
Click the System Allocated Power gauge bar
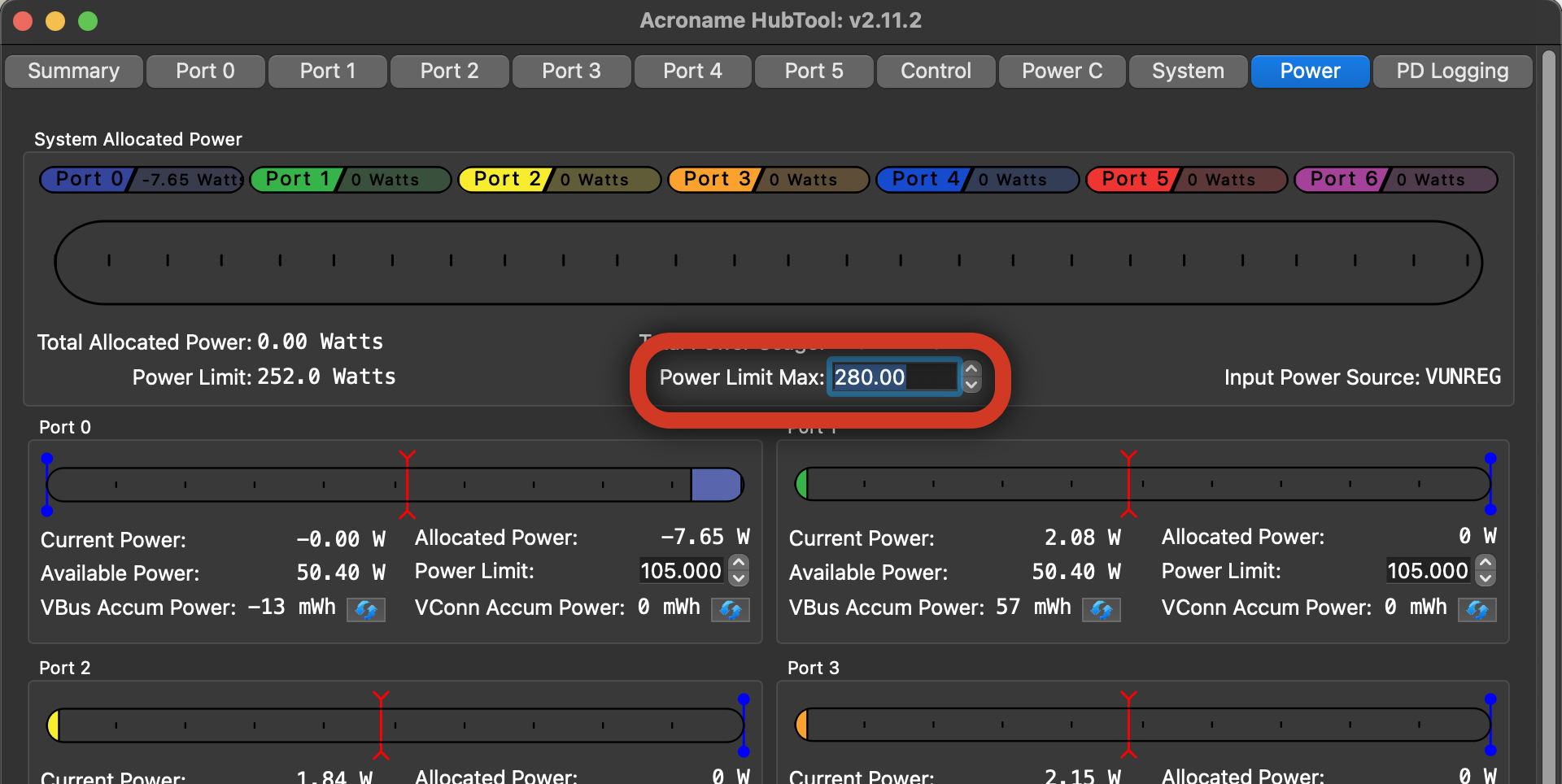coord(769,262)
